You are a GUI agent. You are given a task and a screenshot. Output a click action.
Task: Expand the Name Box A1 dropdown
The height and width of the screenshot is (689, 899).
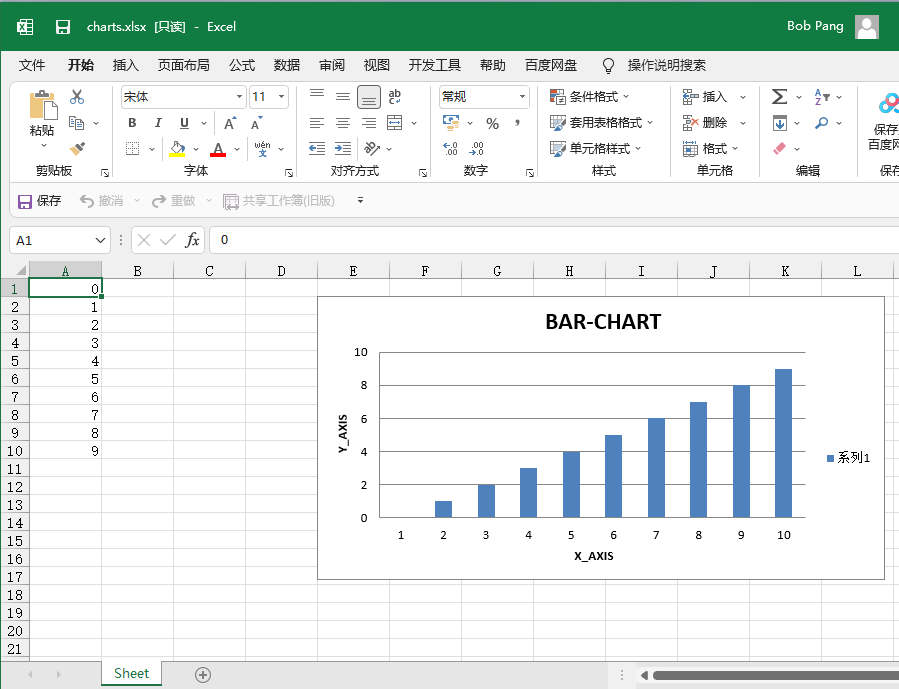(100, 240)
